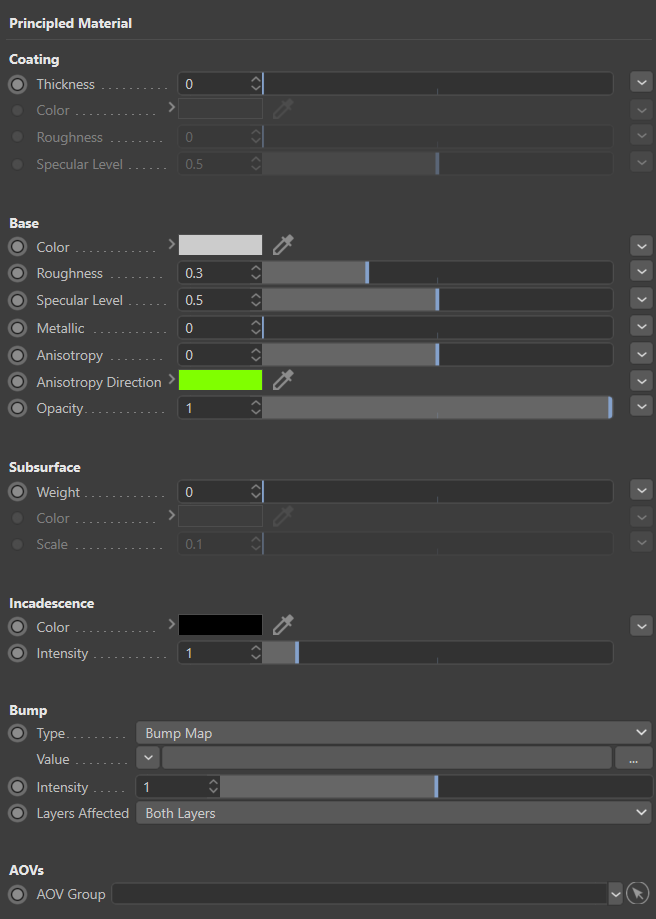Click the Base Color eyedropper icon
Screen dimensions: 656x919
pyautogui.click(x=283, y=246)
